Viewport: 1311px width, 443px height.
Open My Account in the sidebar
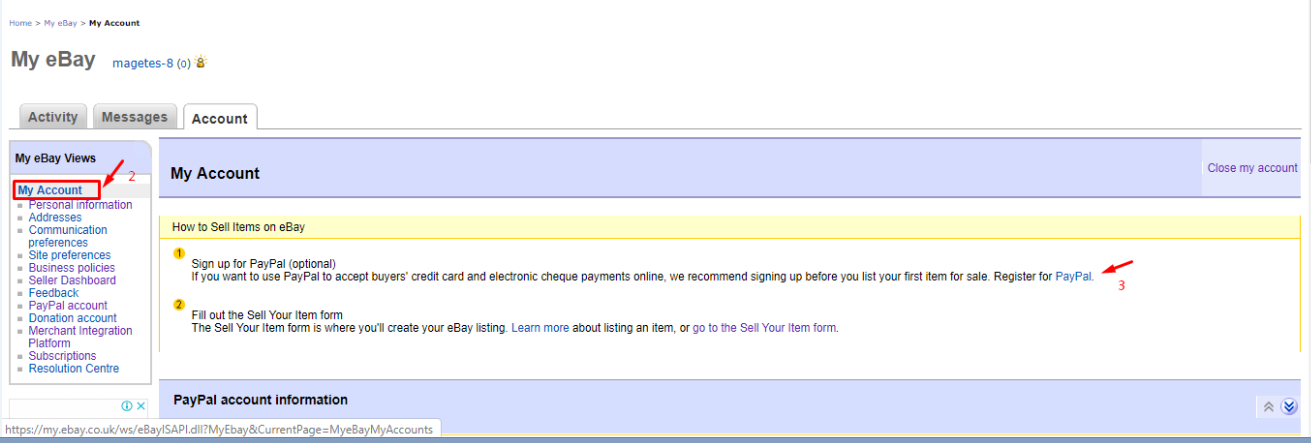(50, 190)
